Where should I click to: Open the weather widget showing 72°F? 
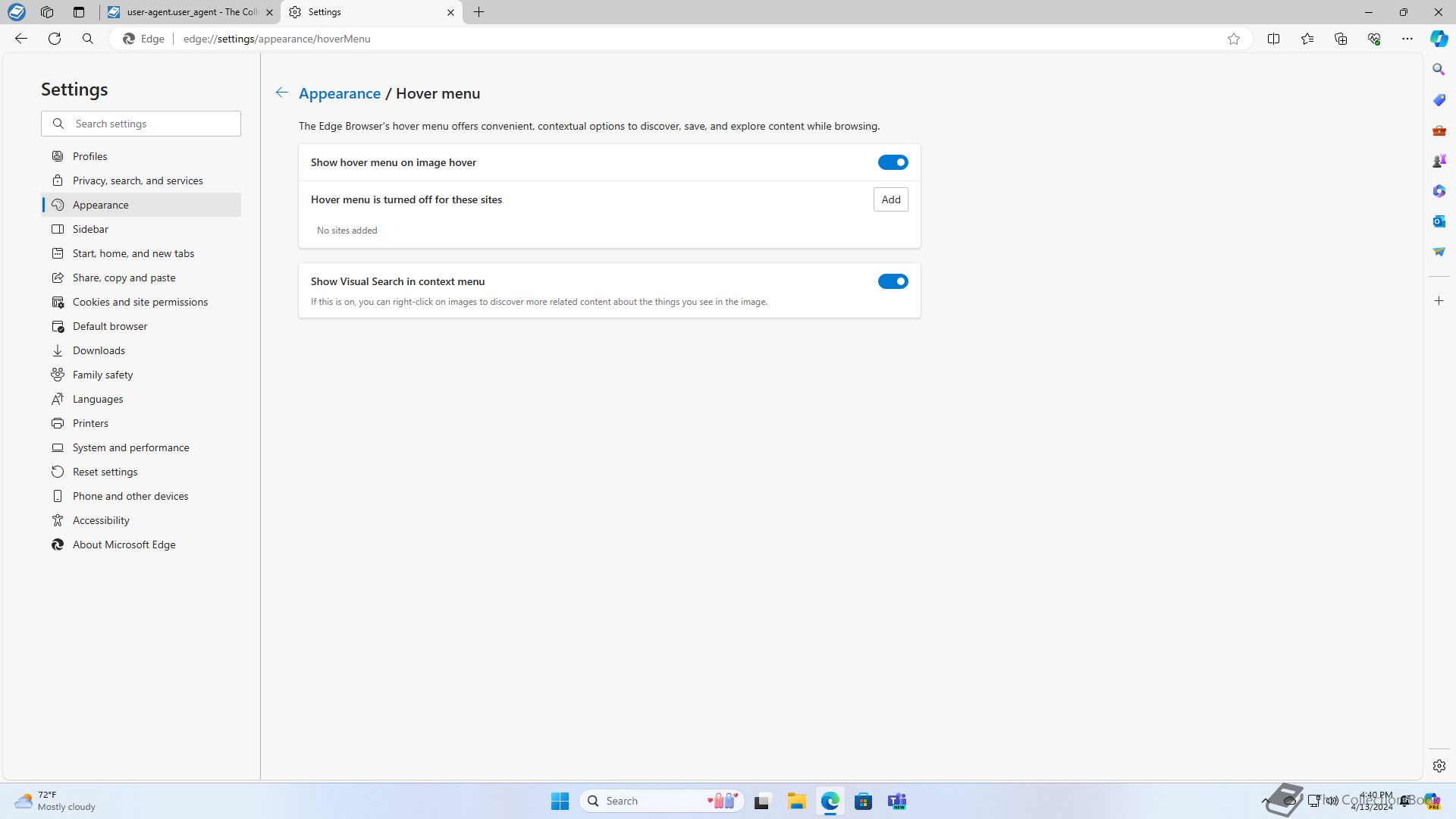coord(56,801)
